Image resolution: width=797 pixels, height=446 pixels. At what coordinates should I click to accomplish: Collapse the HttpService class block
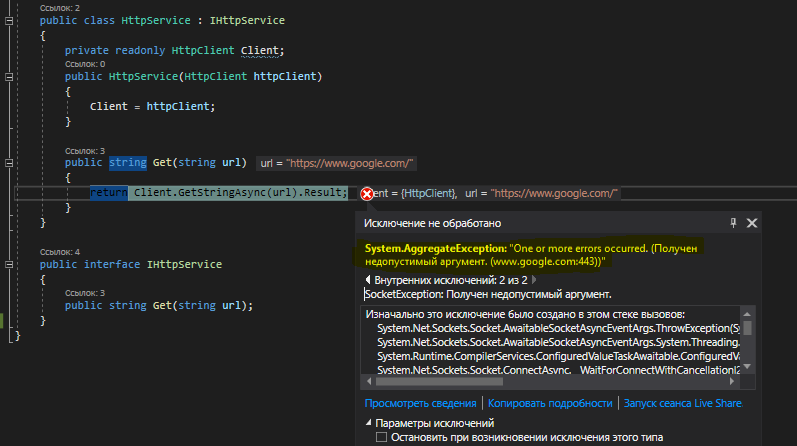(9, 21)
